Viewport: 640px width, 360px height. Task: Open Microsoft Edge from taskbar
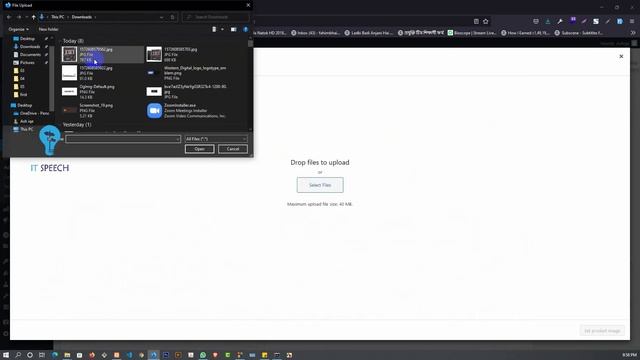point(55,355)
